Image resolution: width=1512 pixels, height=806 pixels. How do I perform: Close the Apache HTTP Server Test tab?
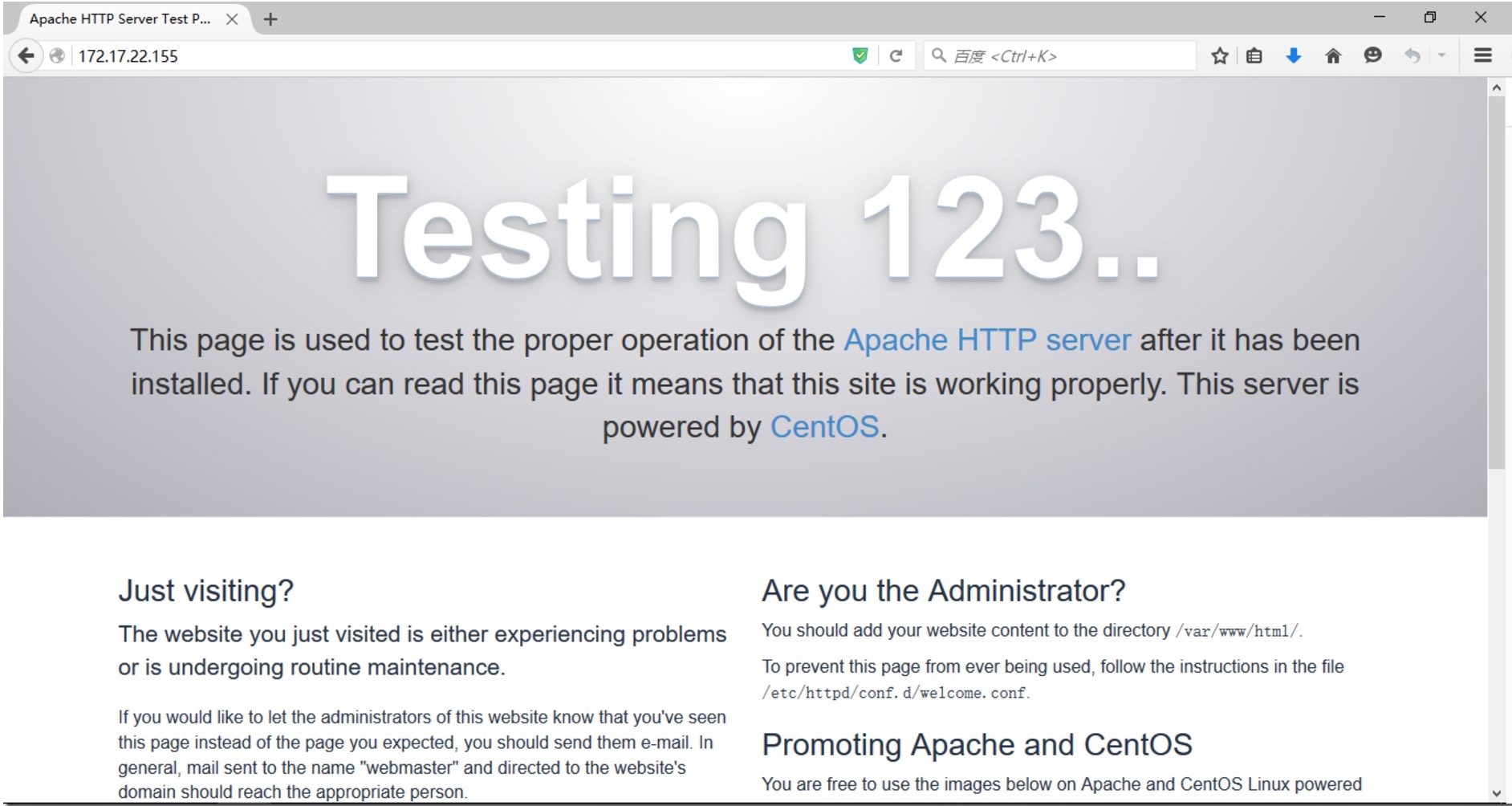(x=232, y=19)
